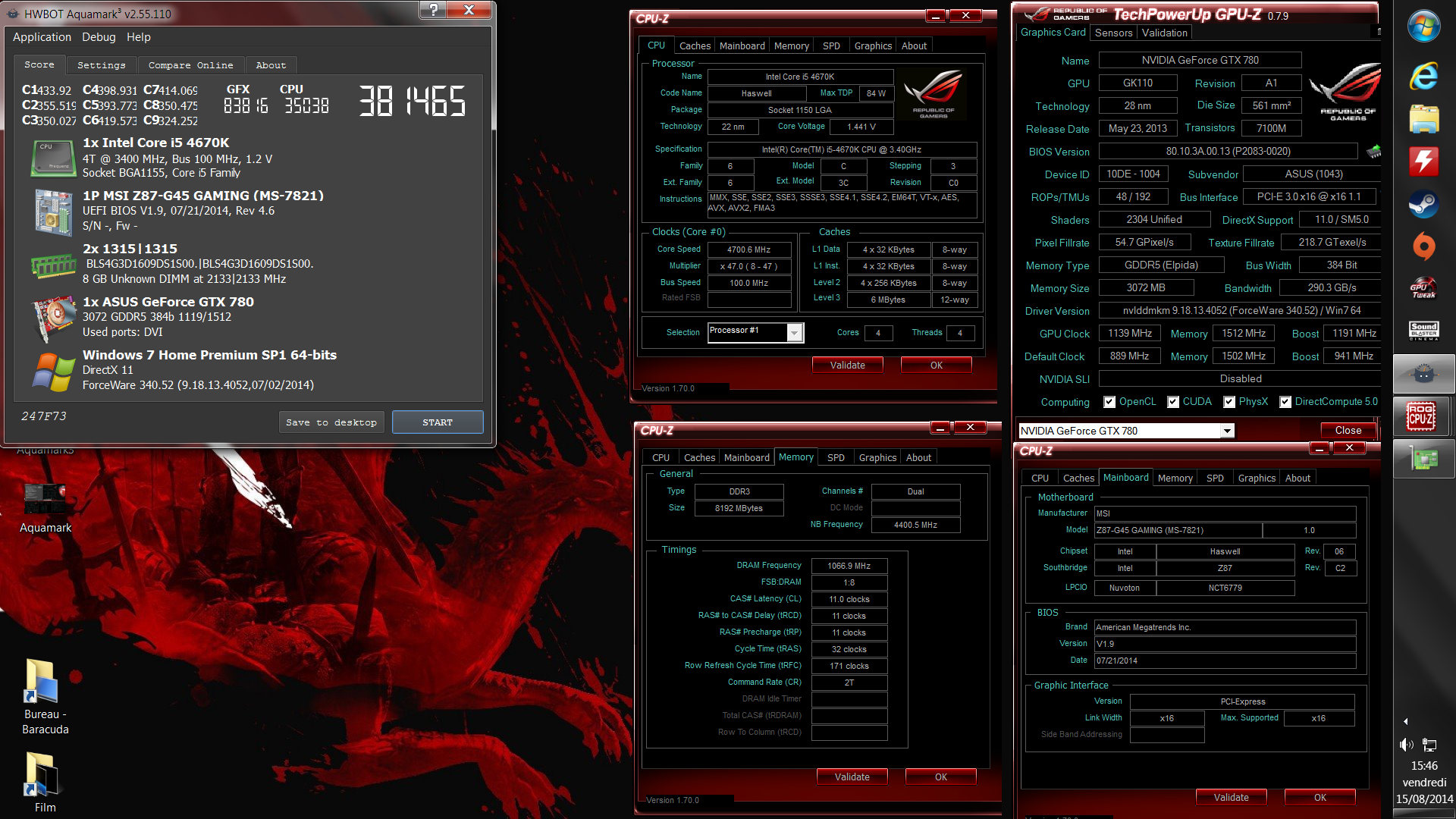Open SPD tab in top CPU-Z window

pyautogui.click(x=831, y=45)
